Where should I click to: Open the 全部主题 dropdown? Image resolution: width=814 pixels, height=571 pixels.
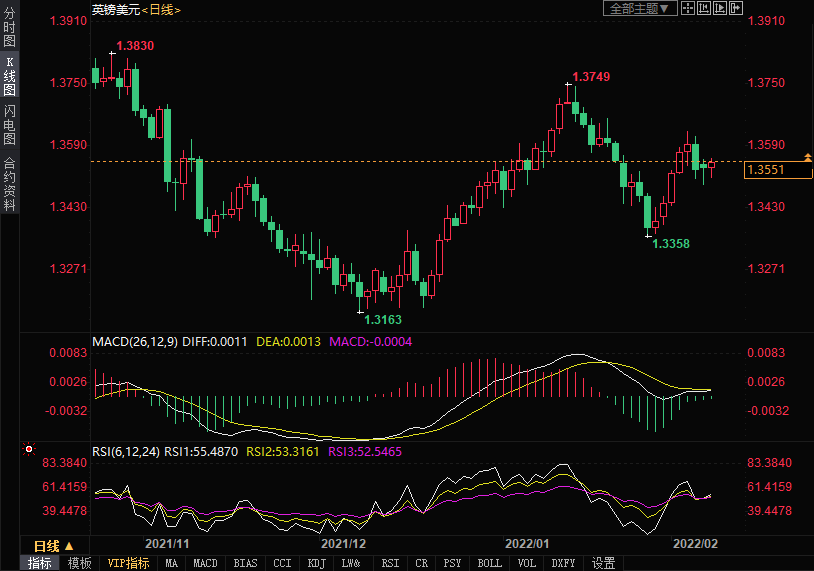tap(640, 8)
